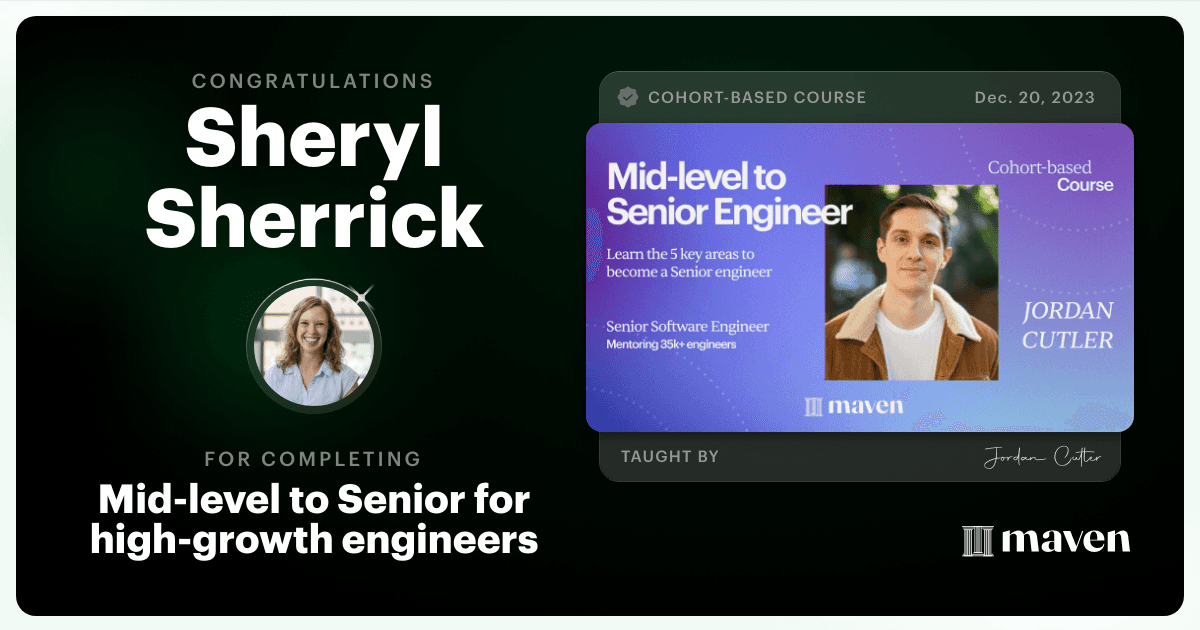Click the Sheryl Sherrick name heading
Viewport: 1200px width, 630px height.
[315, 180]
